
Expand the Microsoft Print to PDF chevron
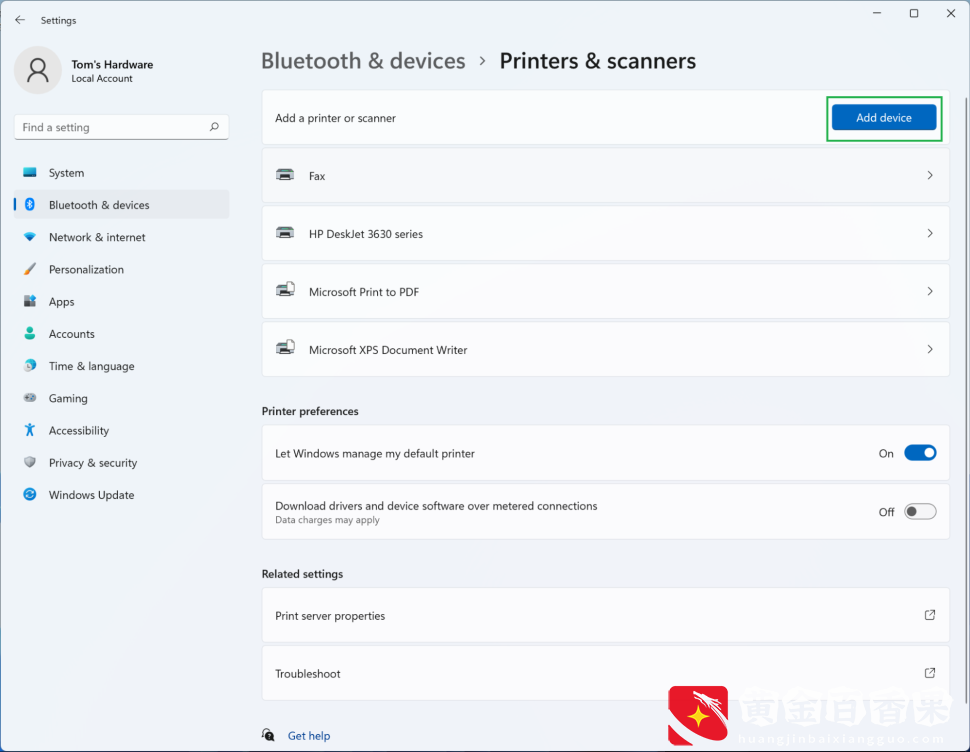(930, 291)
